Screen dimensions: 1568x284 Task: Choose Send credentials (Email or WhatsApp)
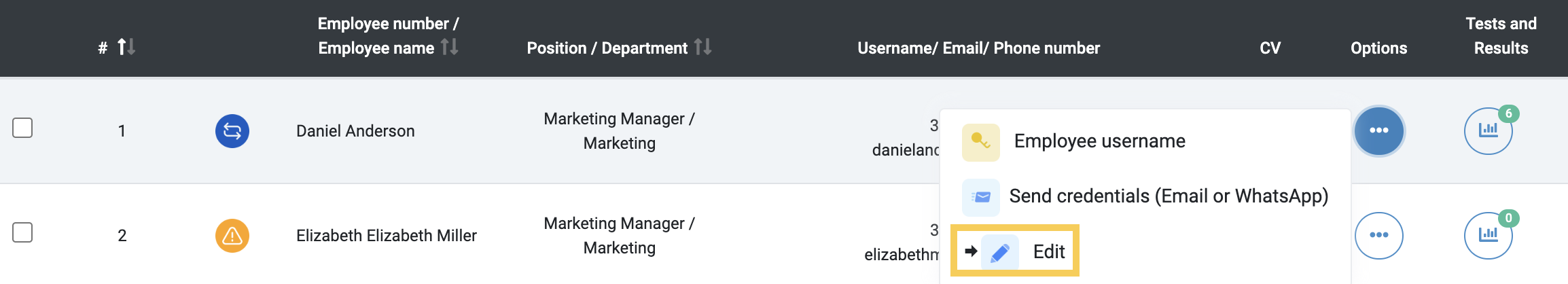point(1169,196)
